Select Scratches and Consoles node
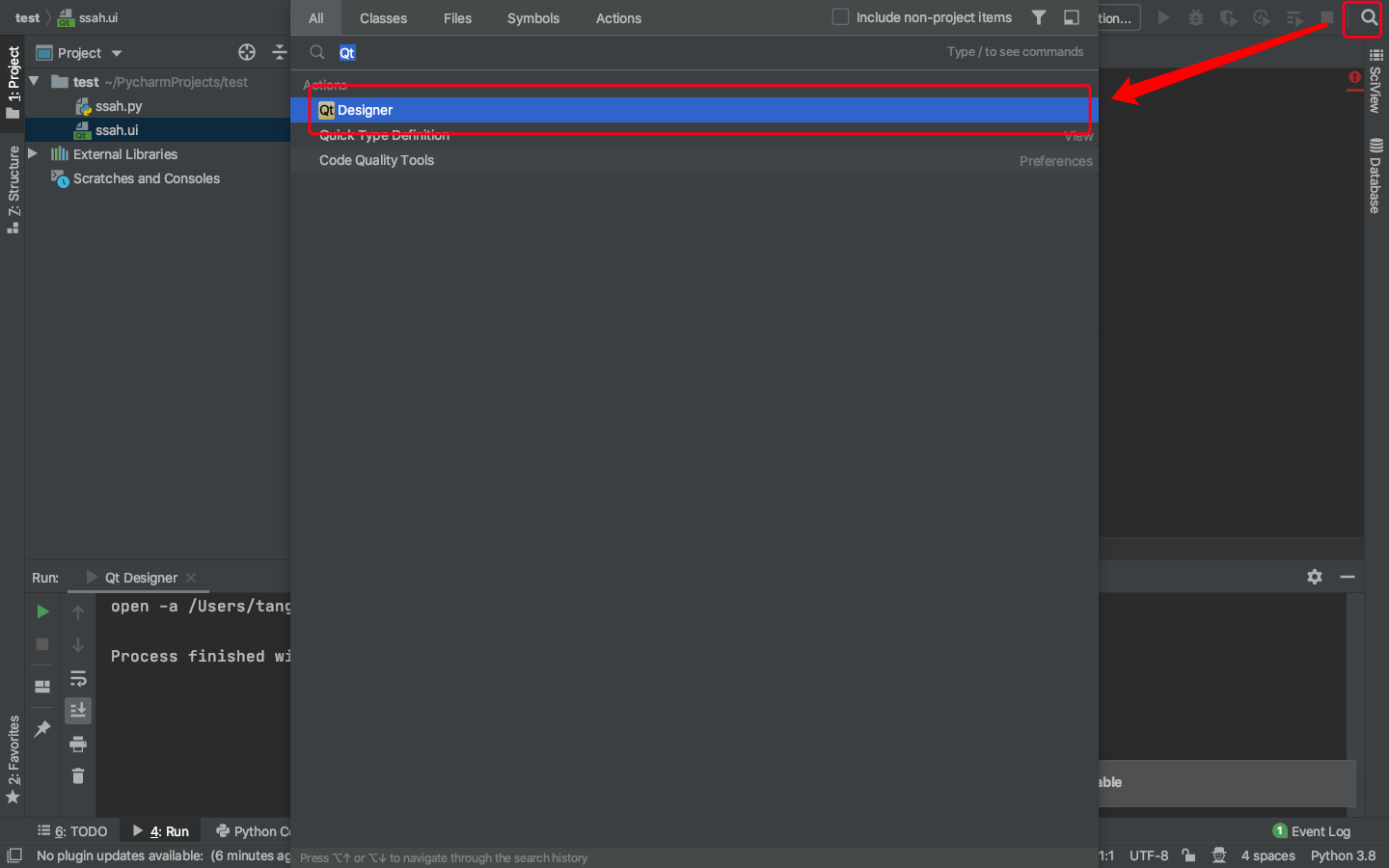 pos(147,178)
